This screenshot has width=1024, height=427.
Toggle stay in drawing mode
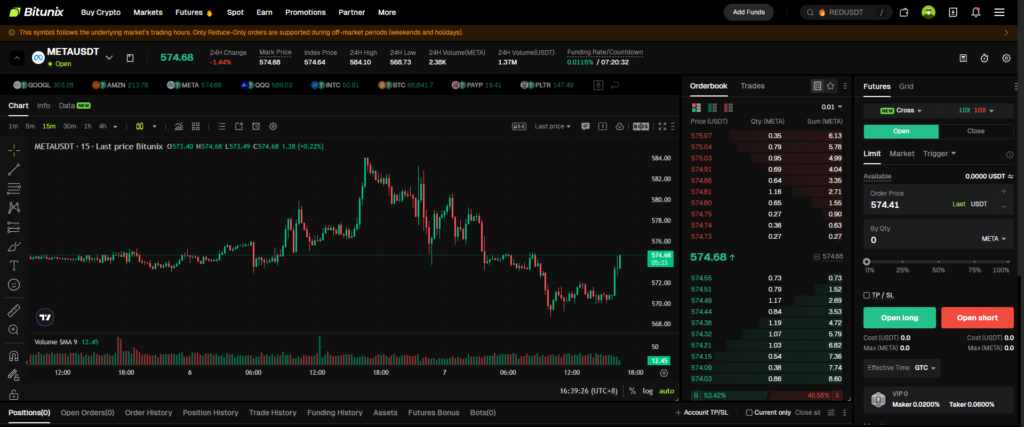pyautogui.click(x=14, y=375)
